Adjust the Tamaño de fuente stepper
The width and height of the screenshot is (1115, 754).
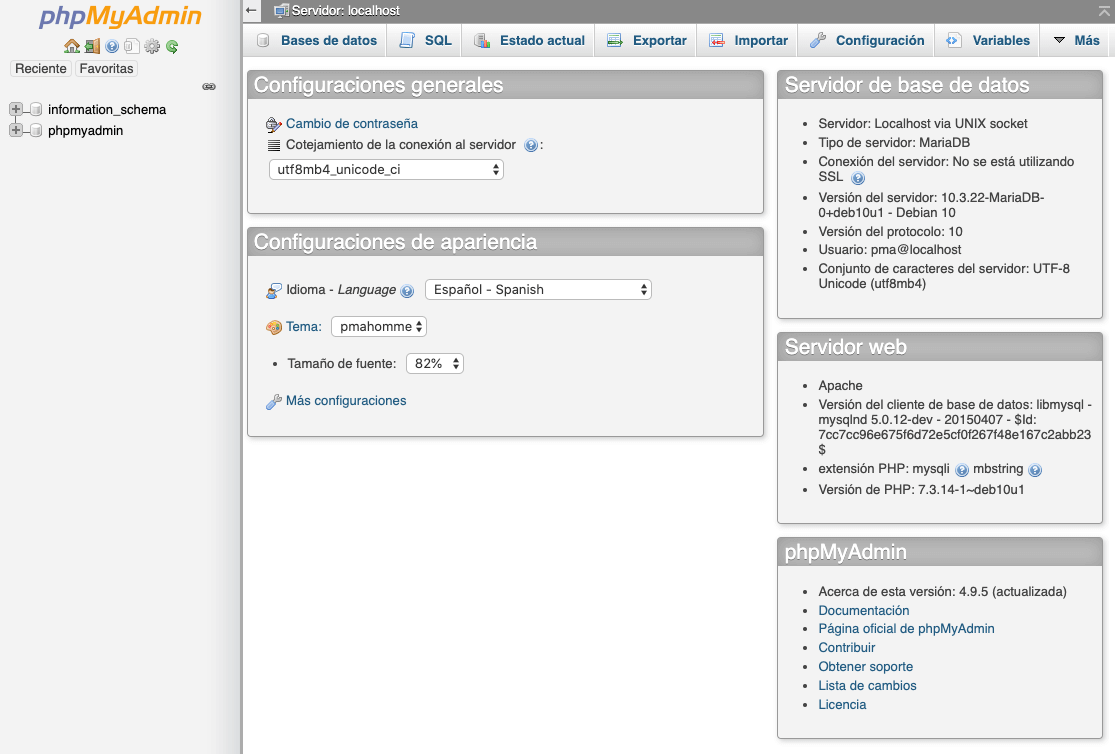point(434,363)
